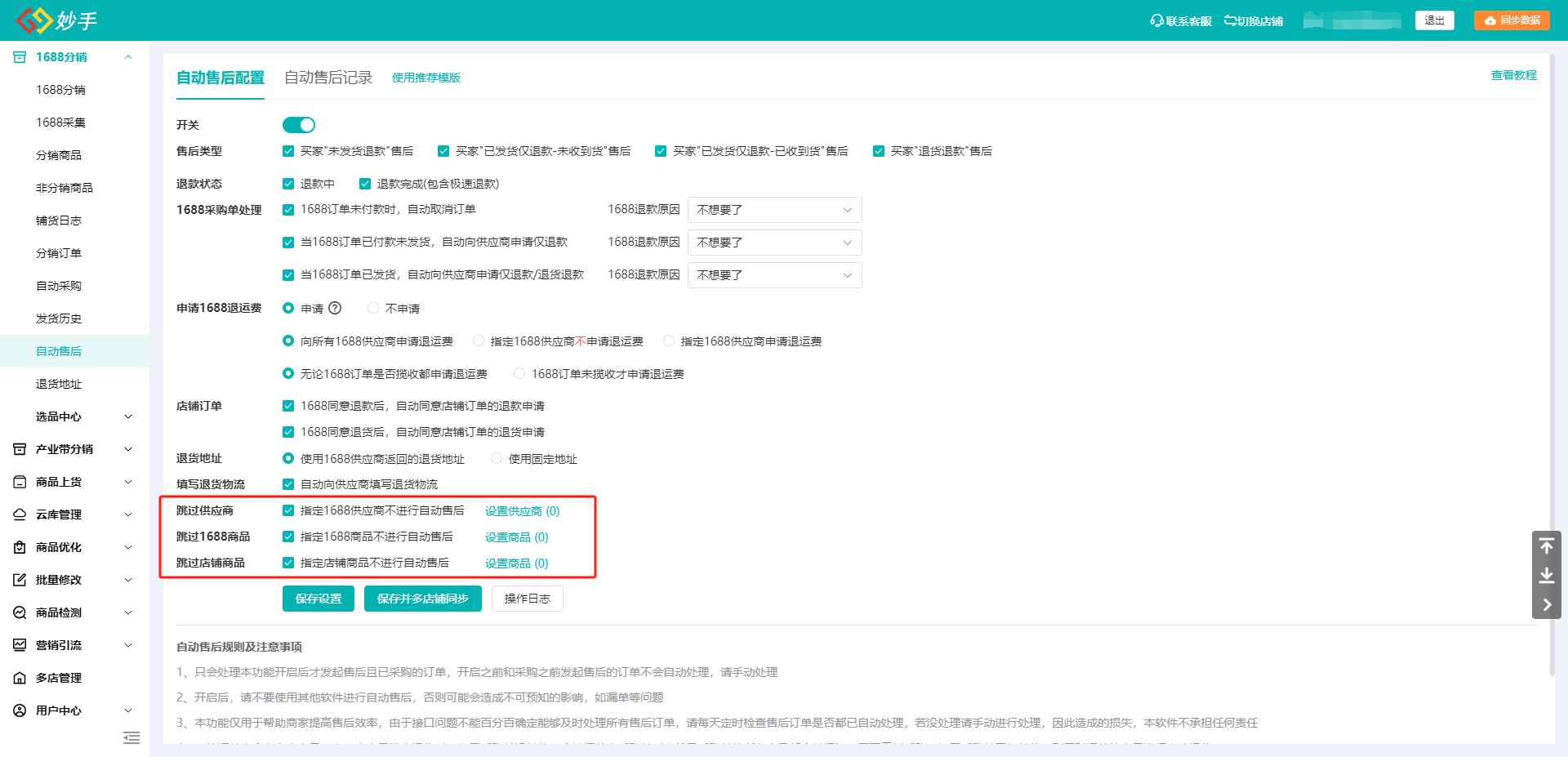The height and width of the screenshot is (757, 1568).
Task: Open the 查看教程 tutorial link
Action: pos(1514,75)
